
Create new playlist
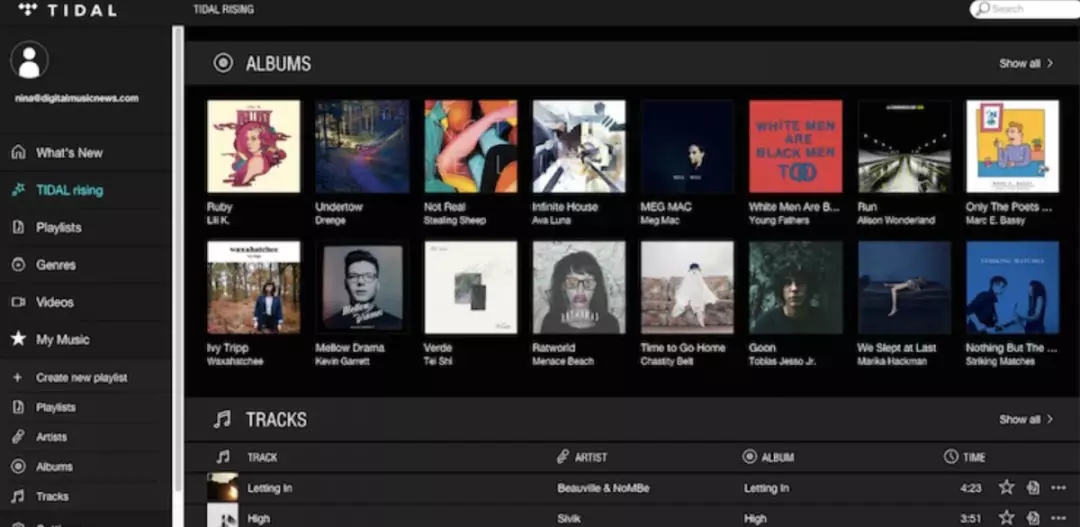click(x=81, y=378)
